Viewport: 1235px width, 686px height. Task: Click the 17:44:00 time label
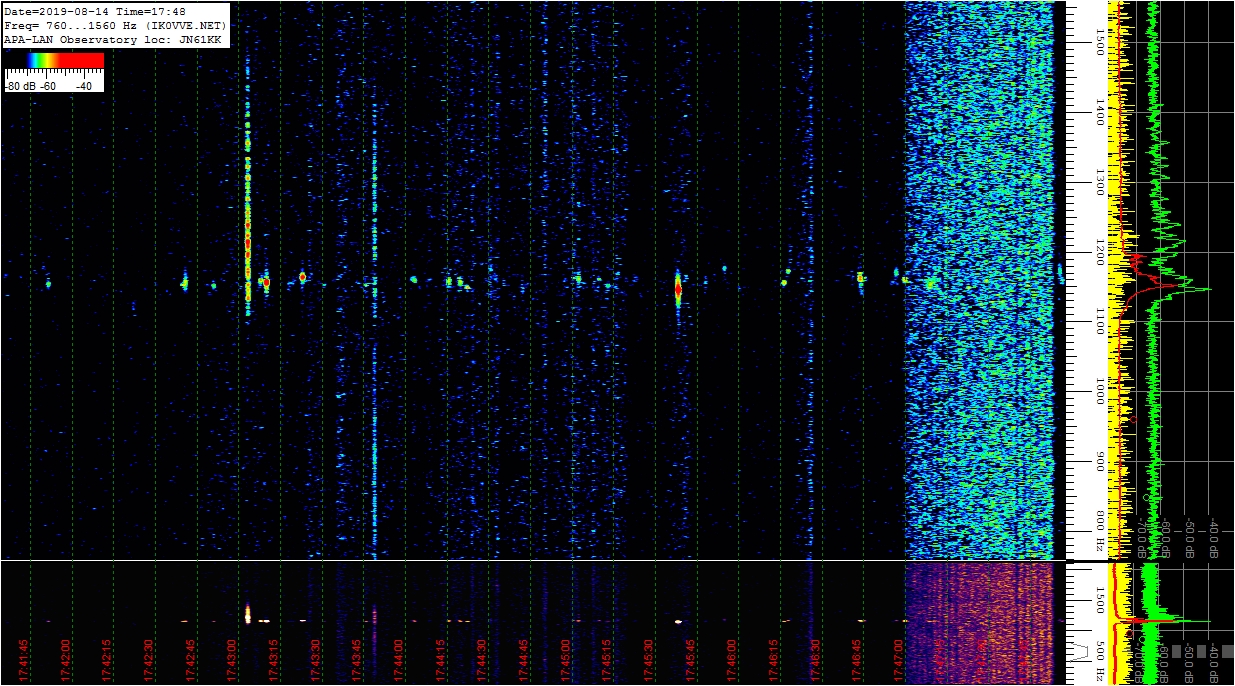click(398, 661)
